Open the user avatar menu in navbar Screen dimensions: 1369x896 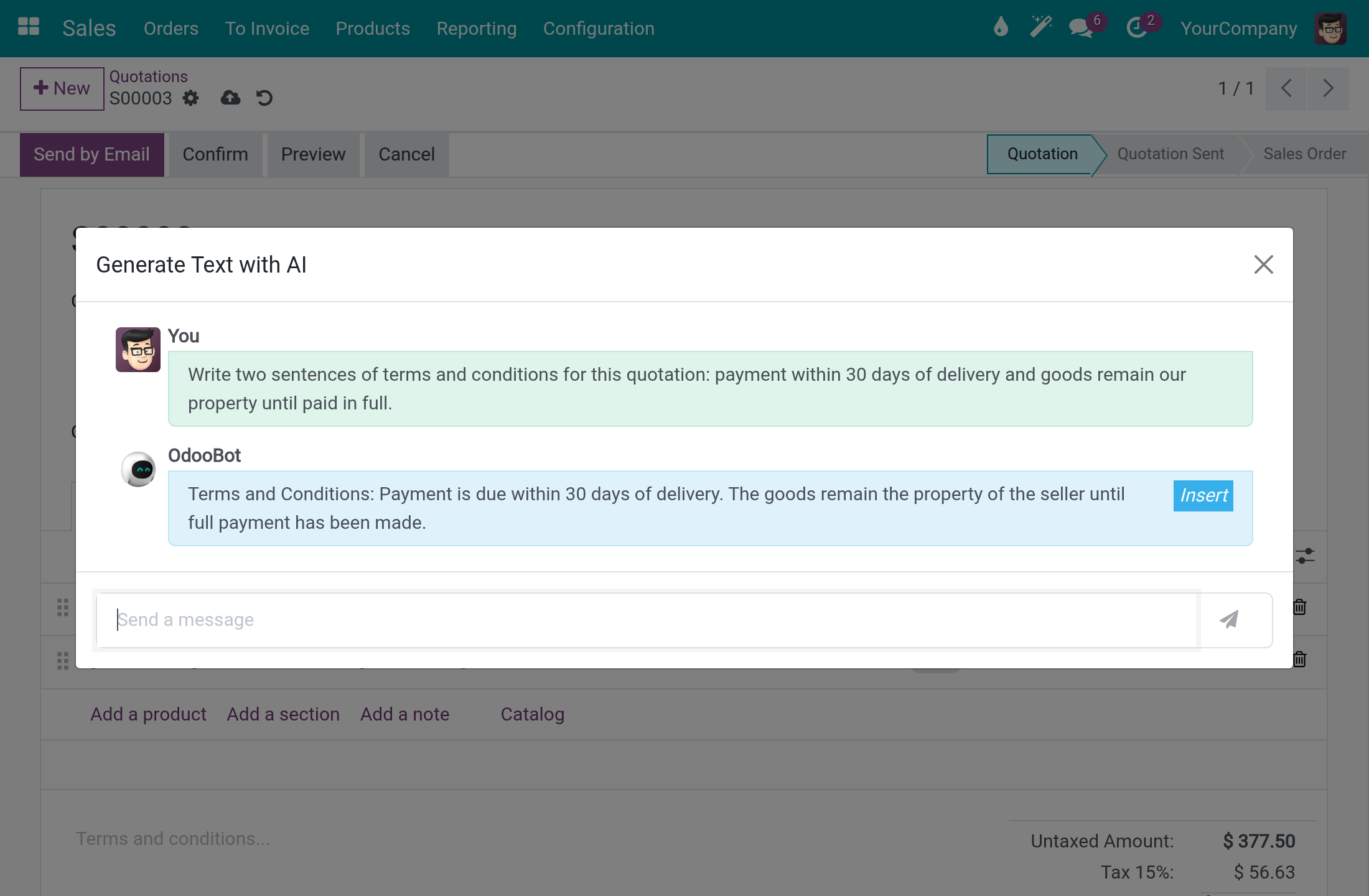coord(1330,29)
